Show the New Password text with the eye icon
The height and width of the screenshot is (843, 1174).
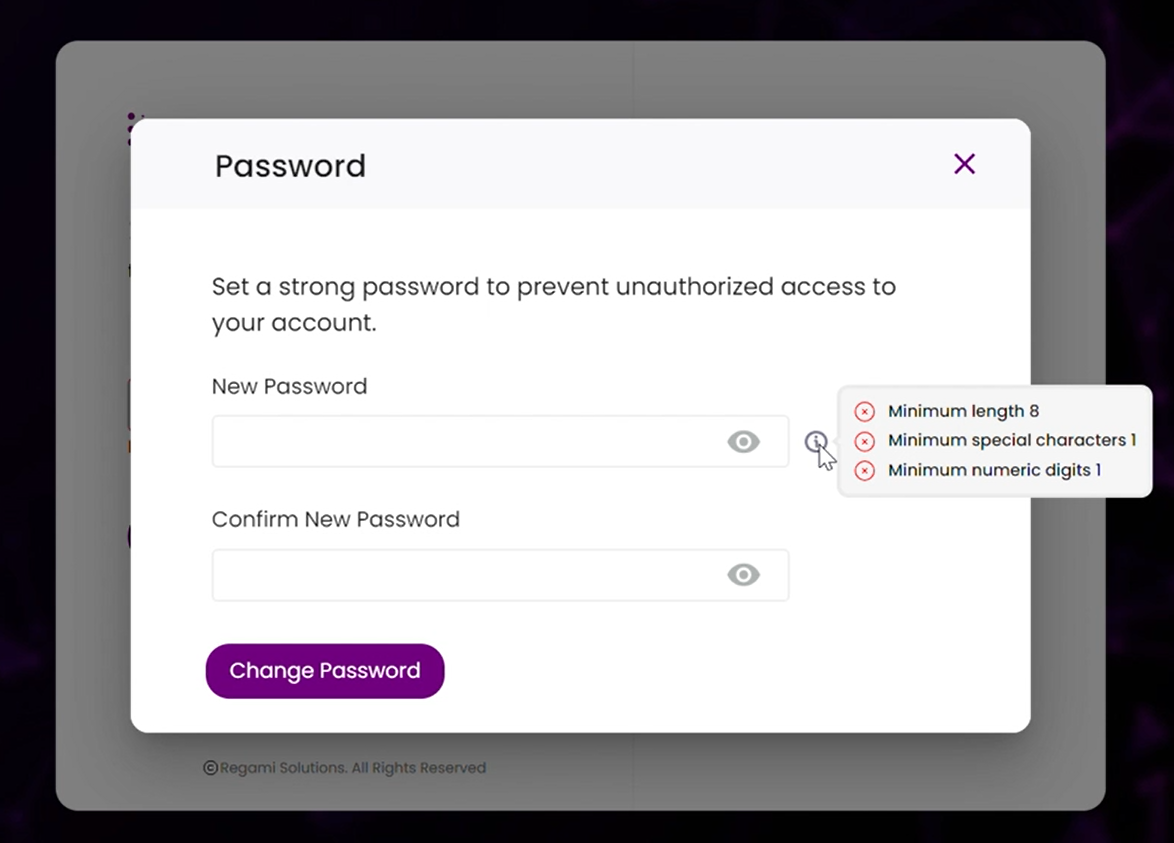coord(743,441)
